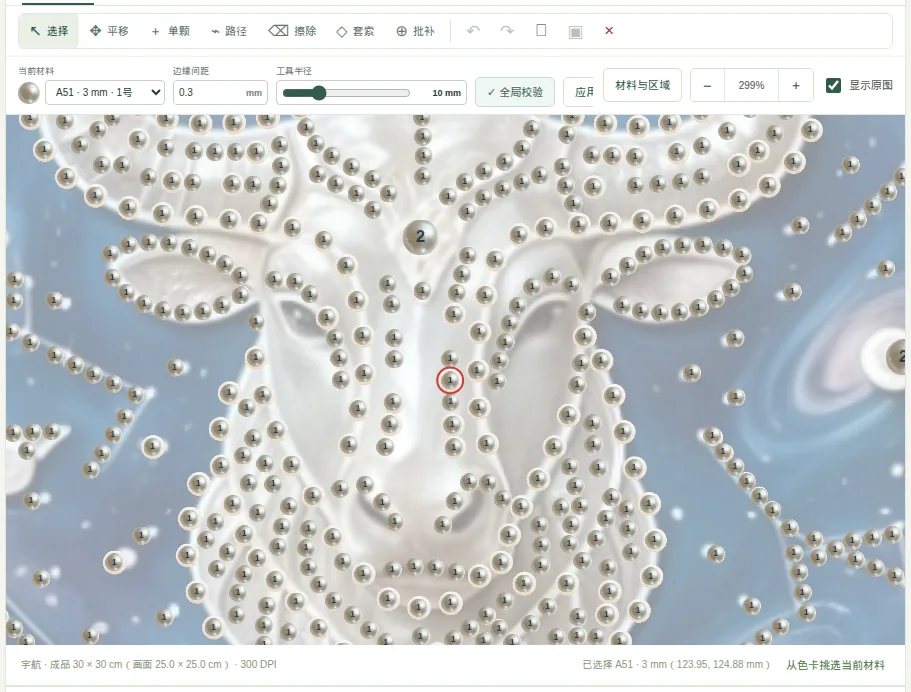Click 从色卡挑选当前材料 link
Screen dimensions: 911x692
click(835, 665)
